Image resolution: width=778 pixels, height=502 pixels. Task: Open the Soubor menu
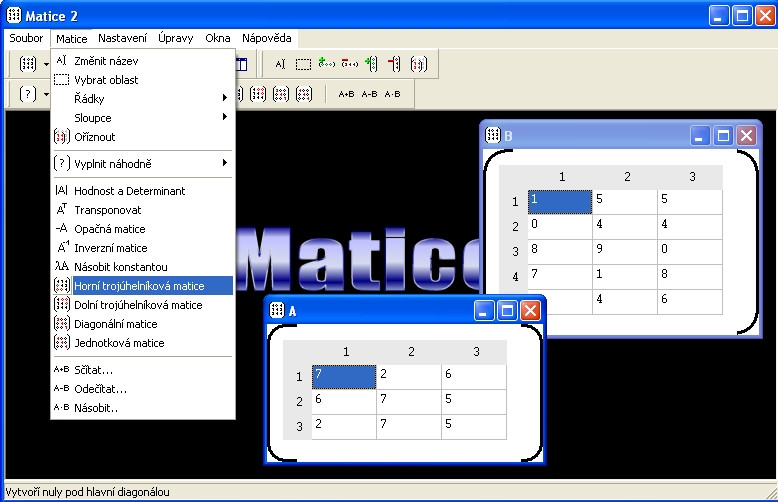point(26,38)
